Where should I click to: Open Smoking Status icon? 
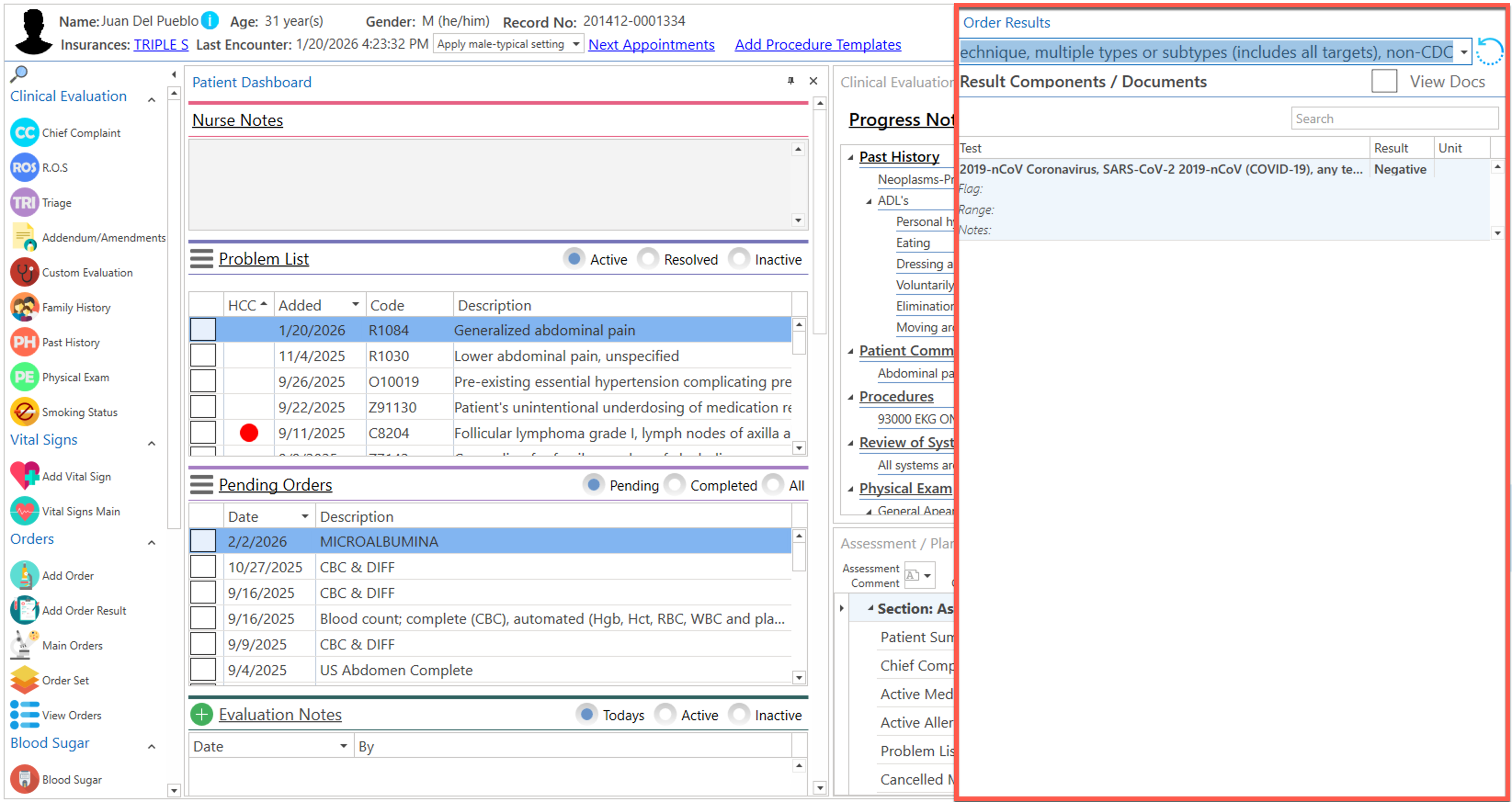[24, 412]
